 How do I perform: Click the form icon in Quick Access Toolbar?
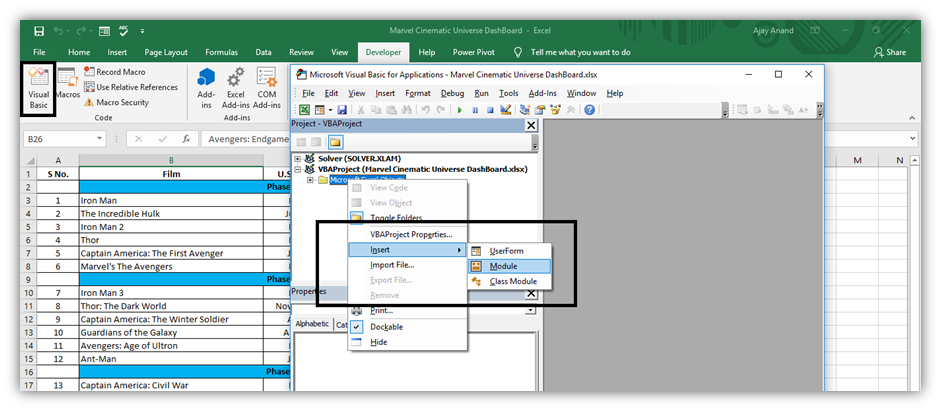(104, 31)
